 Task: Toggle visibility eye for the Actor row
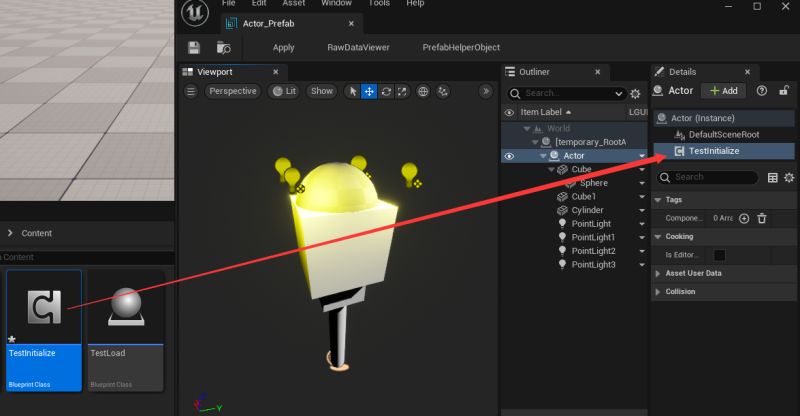(509, 156)
